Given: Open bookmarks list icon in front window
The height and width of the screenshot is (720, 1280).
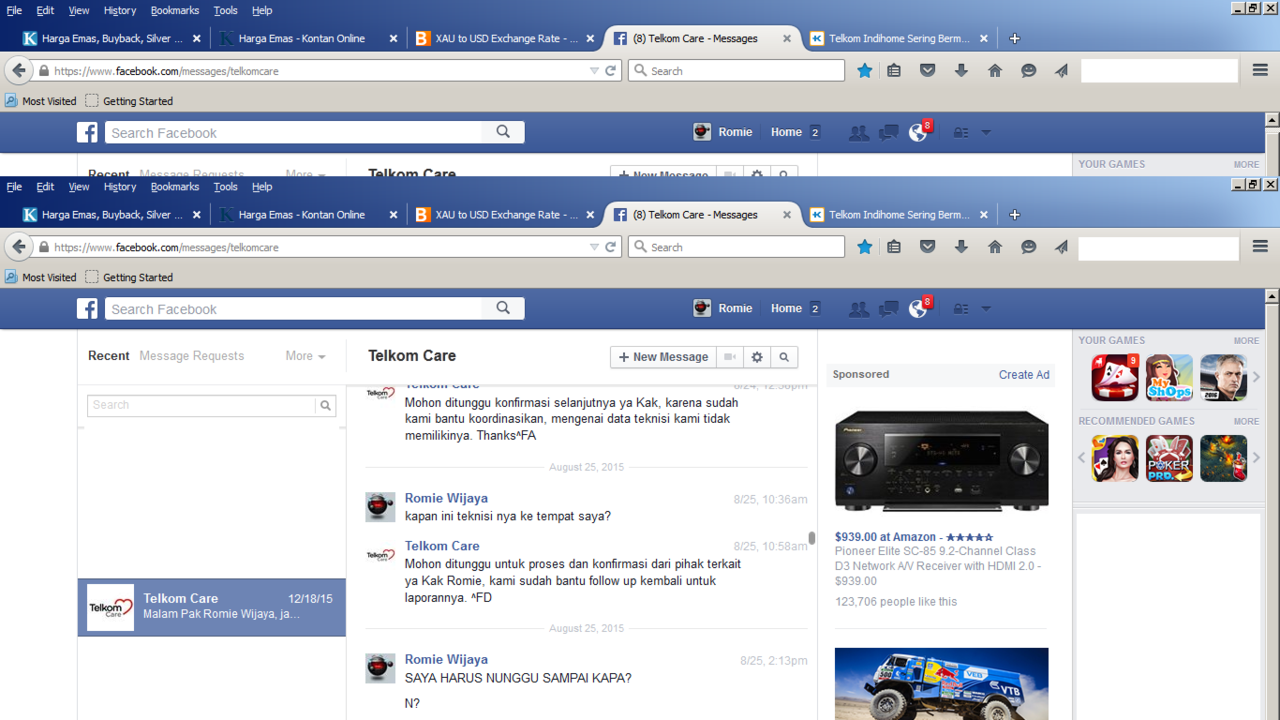Looking at the screenshot, I should click(x=894, y=247).
